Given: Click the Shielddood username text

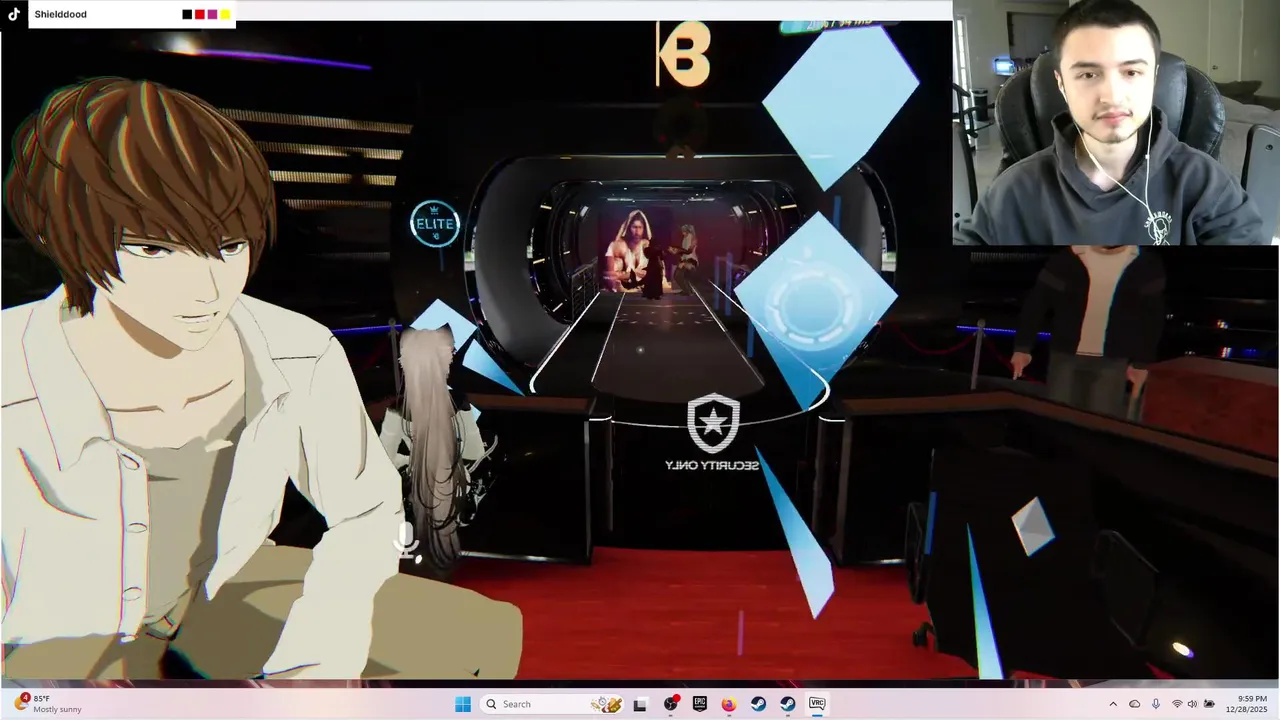Looking at the screenshot, I should click(x=60, y=15).
